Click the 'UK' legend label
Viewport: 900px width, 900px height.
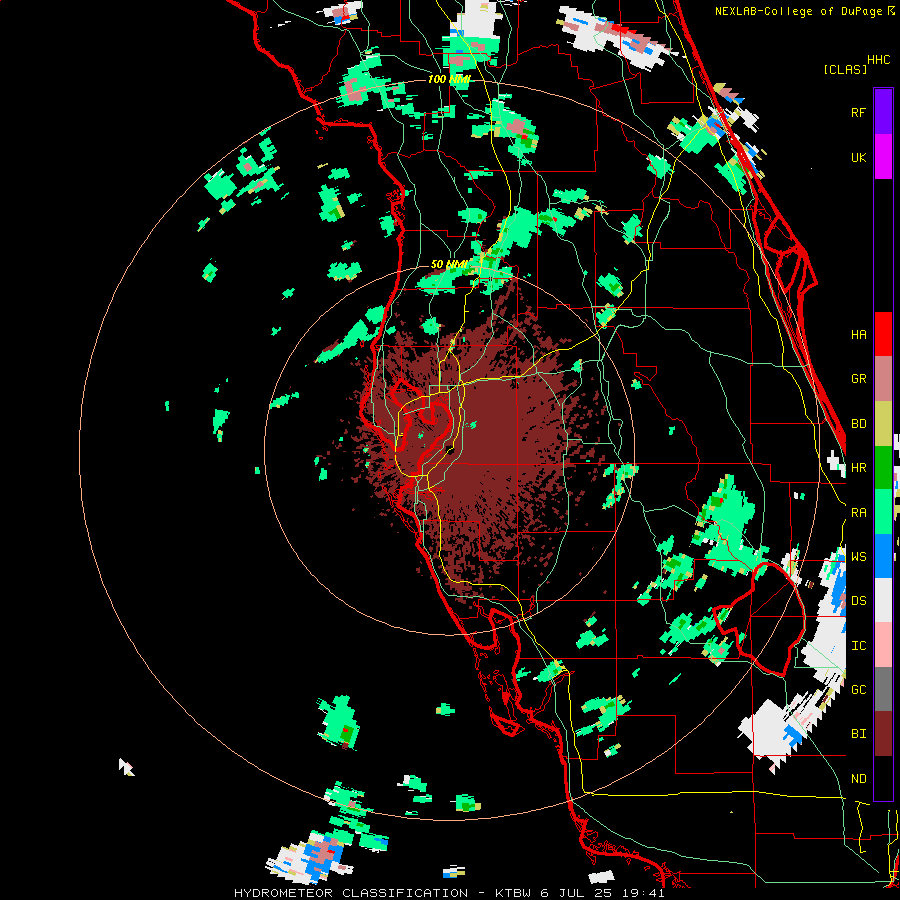(x=858, y=157)
